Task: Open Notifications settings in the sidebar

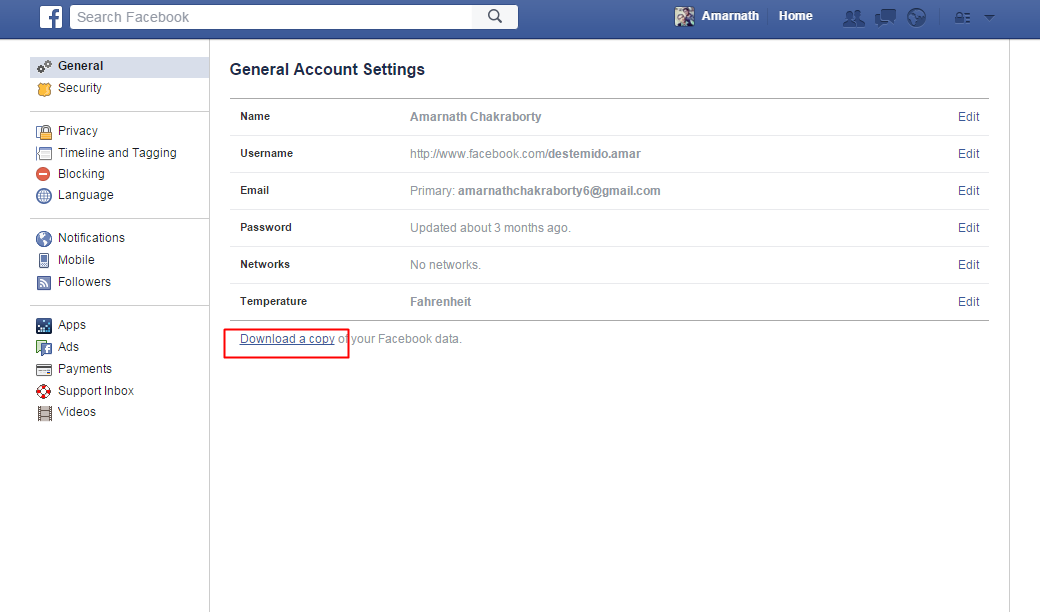Action: tap(91, 238)
